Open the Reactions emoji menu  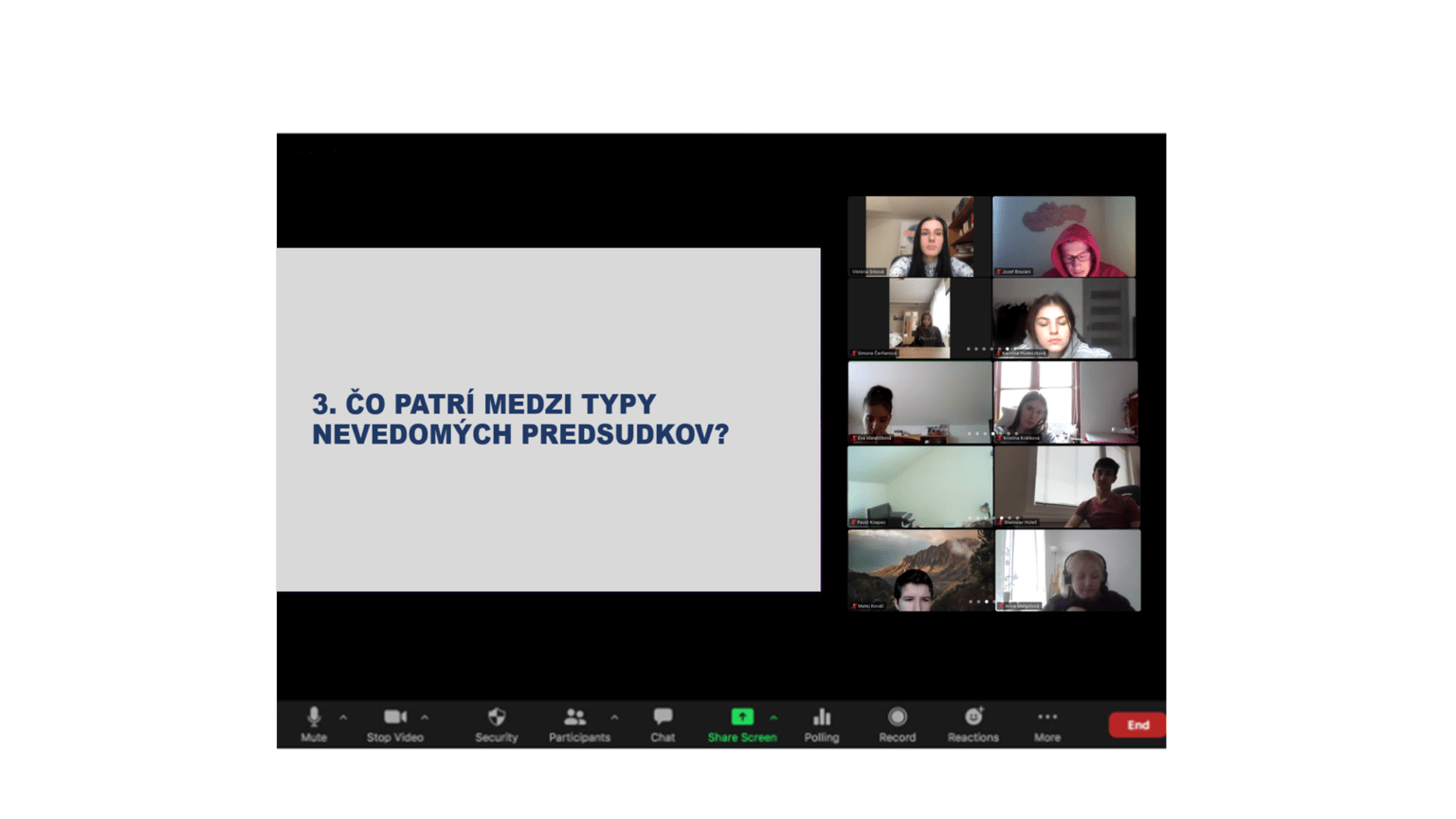click(974, 724)
